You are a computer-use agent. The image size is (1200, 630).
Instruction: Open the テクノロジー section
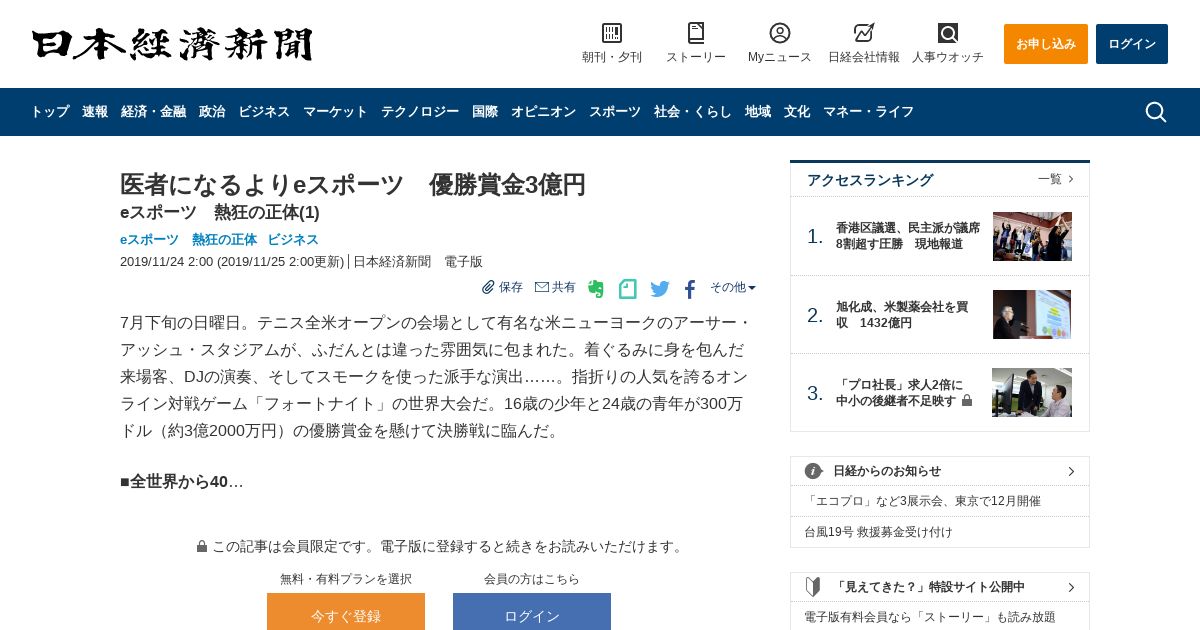click(x=420, y=112)
